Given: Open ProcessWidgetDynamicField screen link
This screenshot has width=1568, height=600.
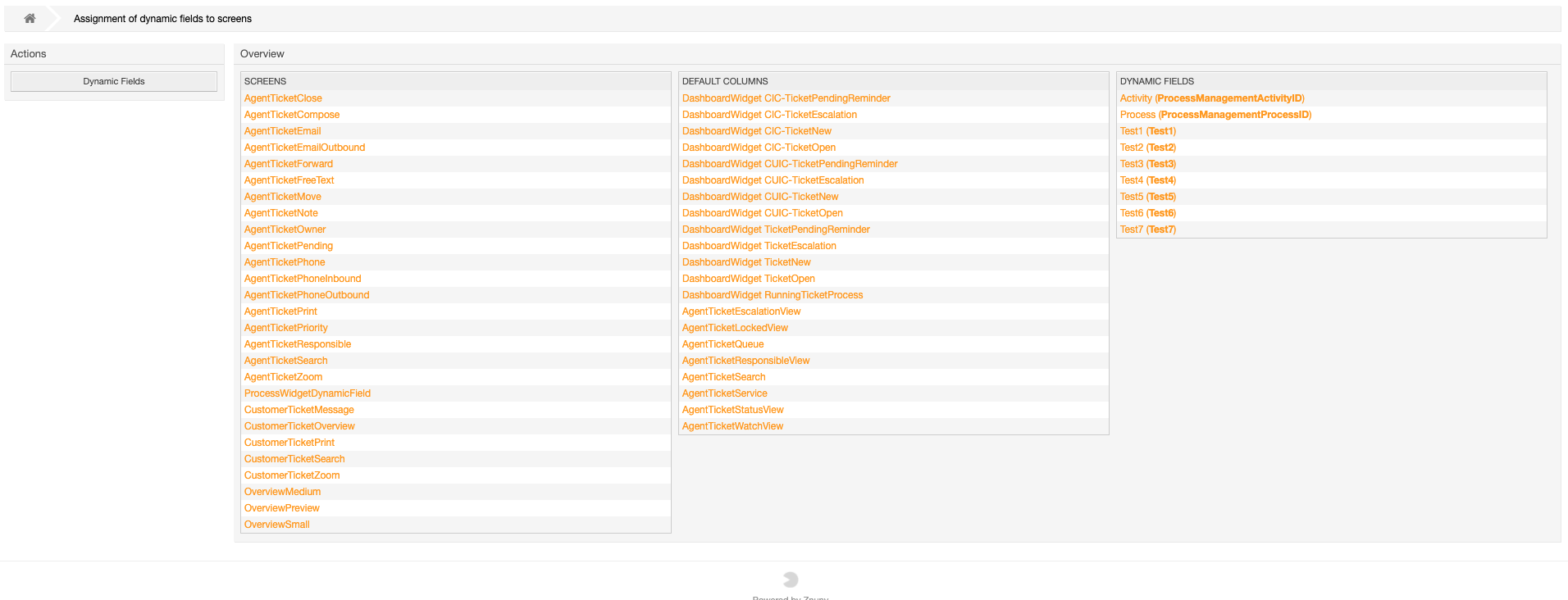Looking at the screenshot, I should (308, 393).
